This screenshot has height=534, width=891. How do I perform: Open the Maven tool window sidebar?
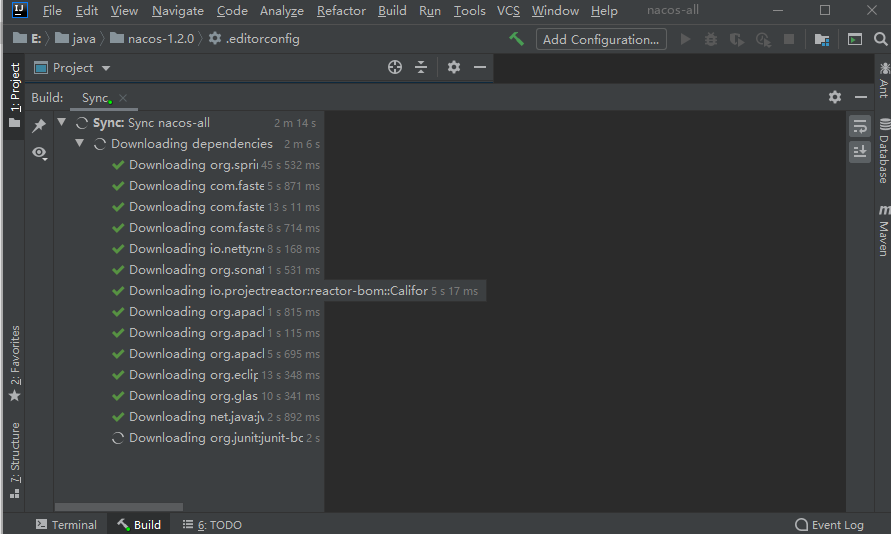[x=884, y=230]
